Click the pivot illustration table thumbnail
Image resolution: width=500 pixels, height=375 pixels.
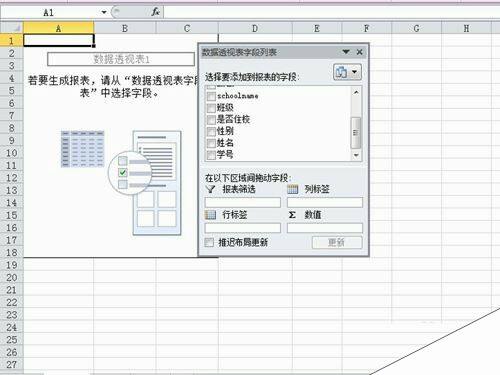[83, 149]
